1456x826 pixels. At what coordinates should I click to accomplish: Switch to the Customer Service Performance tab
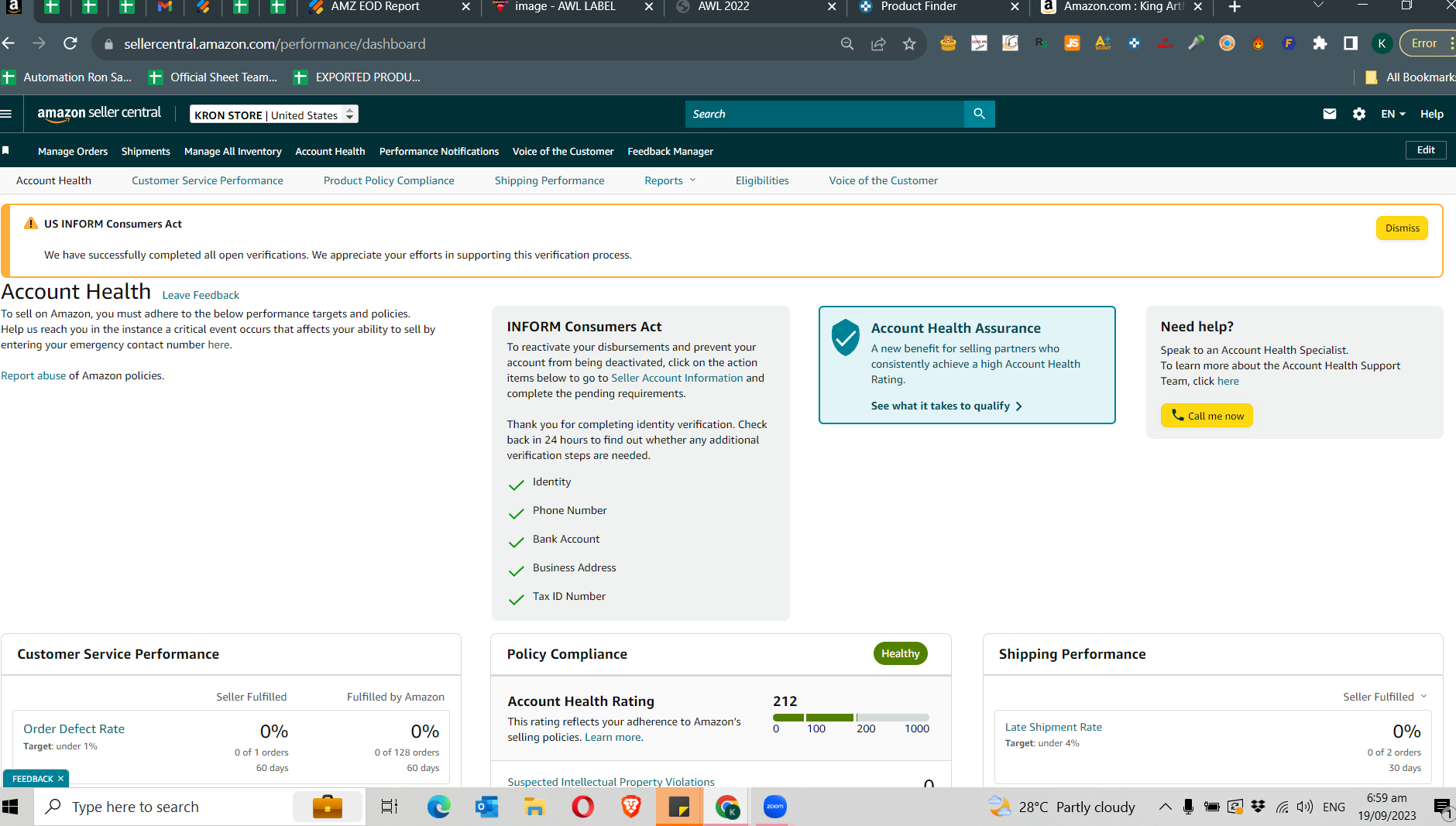(x=208, y=180)
